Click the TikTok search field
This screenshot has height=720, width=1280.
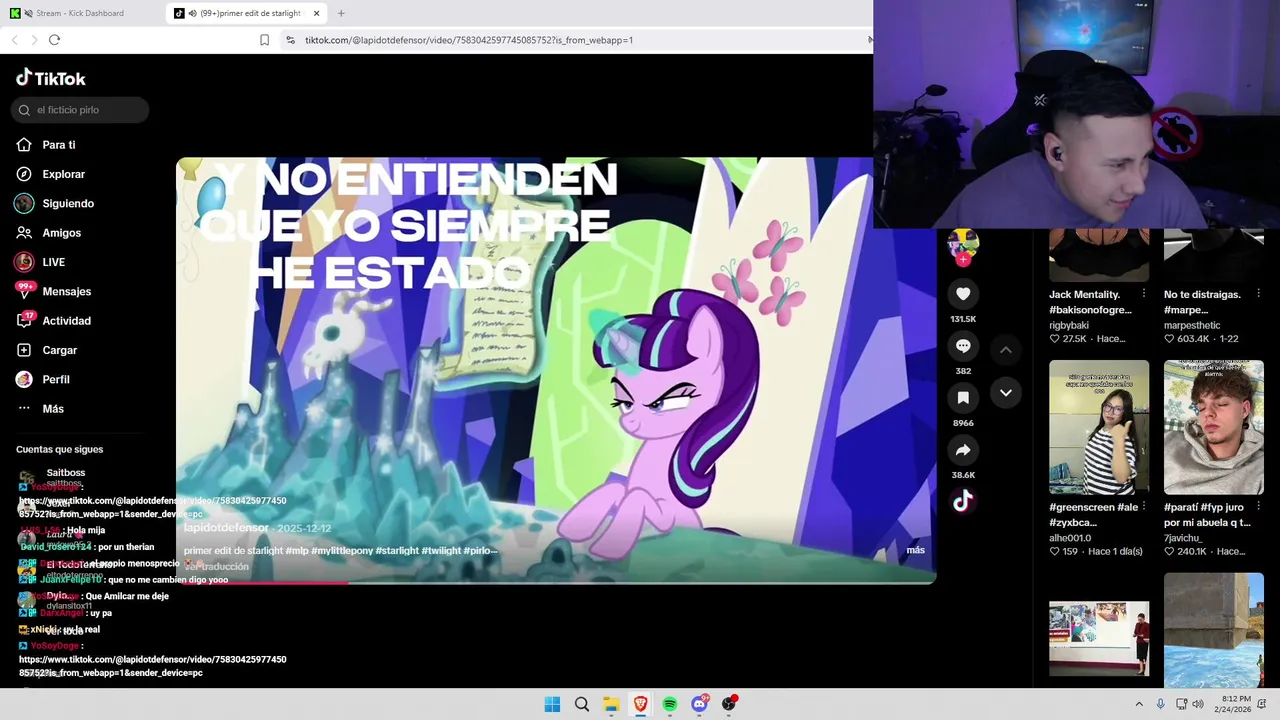click(80, 110)
